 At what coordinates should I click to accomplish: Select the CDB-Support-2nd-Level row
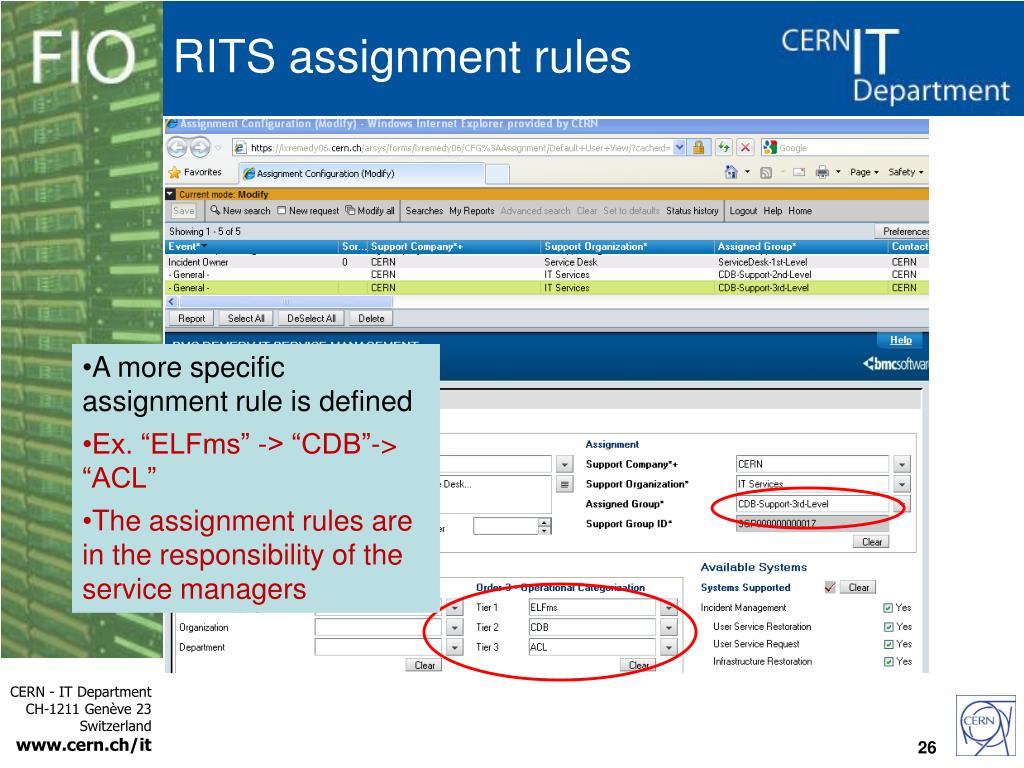point(547,275)
